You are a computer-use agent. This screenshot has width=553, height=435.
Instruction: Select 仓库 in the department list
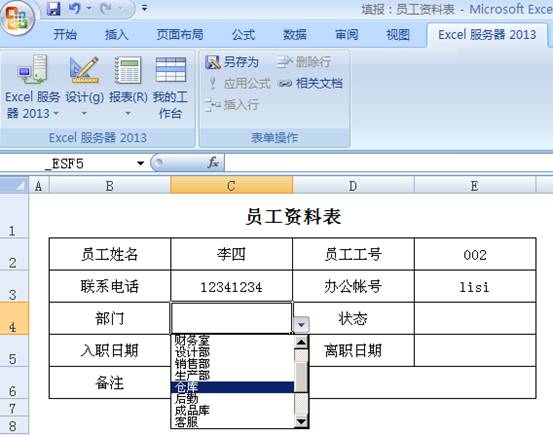[232, 387]
